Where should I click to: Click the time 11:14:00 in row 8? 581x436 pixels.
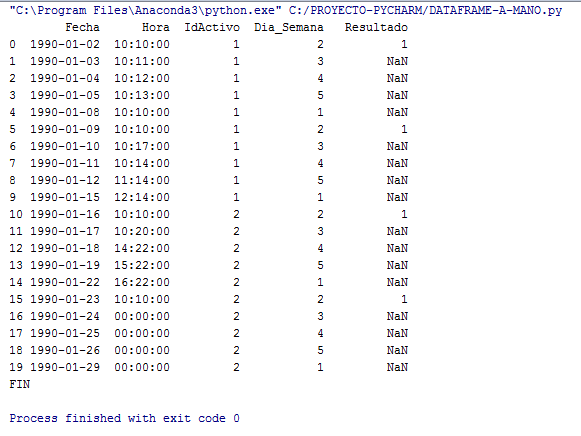[142, 180]
